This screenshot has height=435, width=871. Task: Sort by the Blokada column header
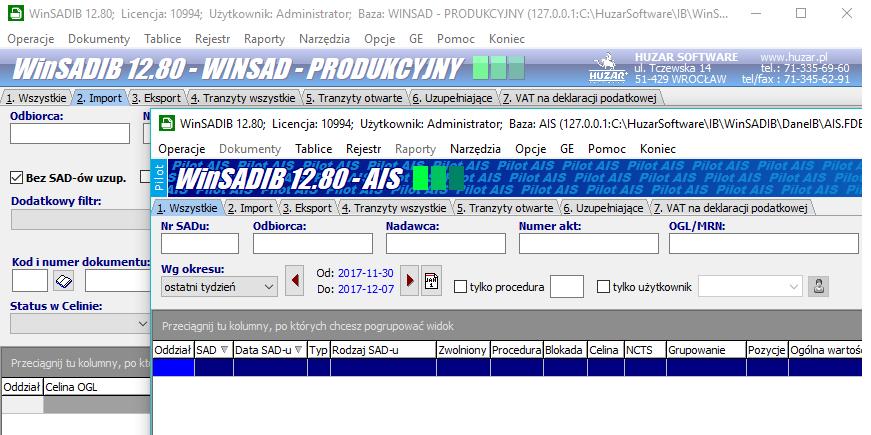[x=564, y=350]
